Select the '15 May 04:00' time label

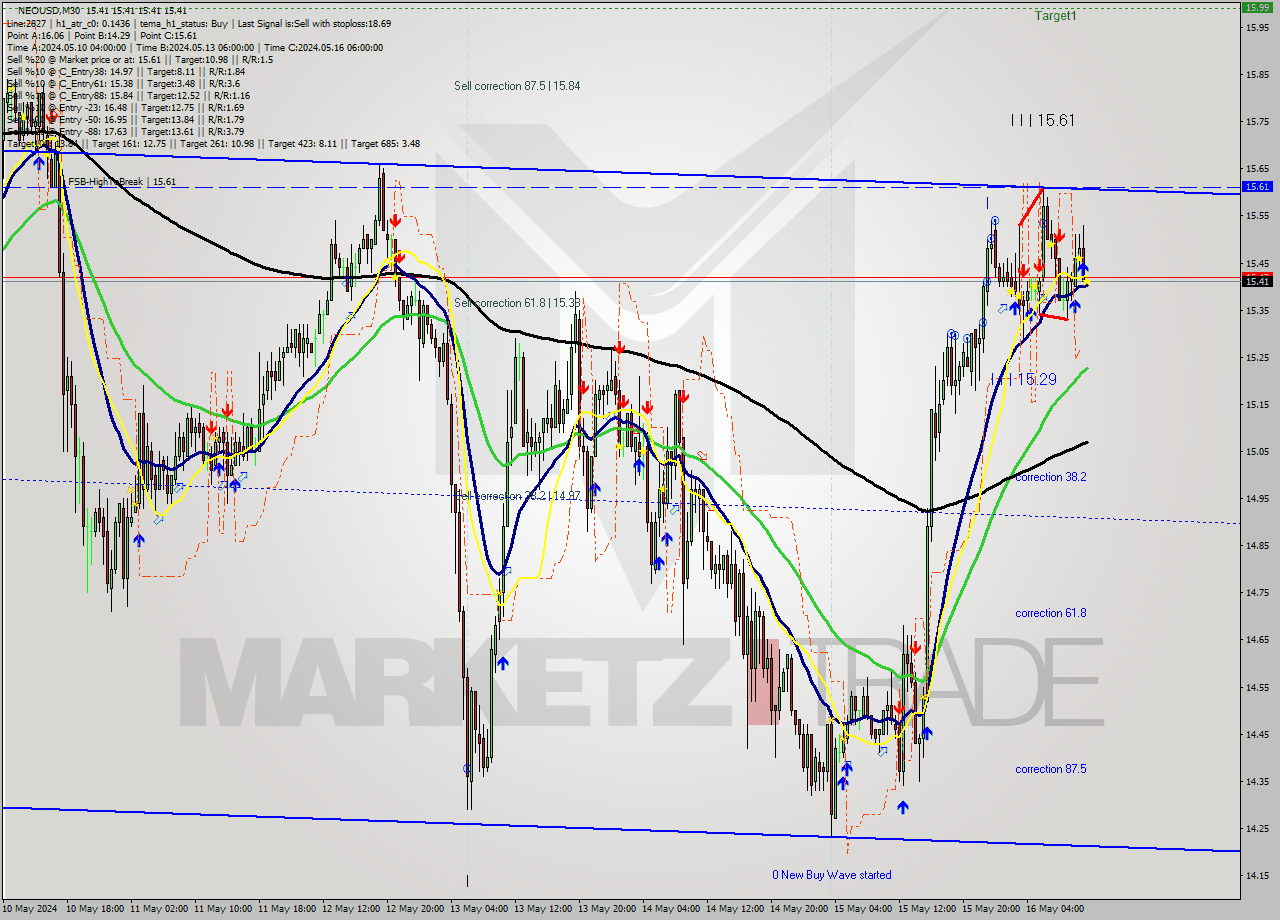tap(865, 909)
